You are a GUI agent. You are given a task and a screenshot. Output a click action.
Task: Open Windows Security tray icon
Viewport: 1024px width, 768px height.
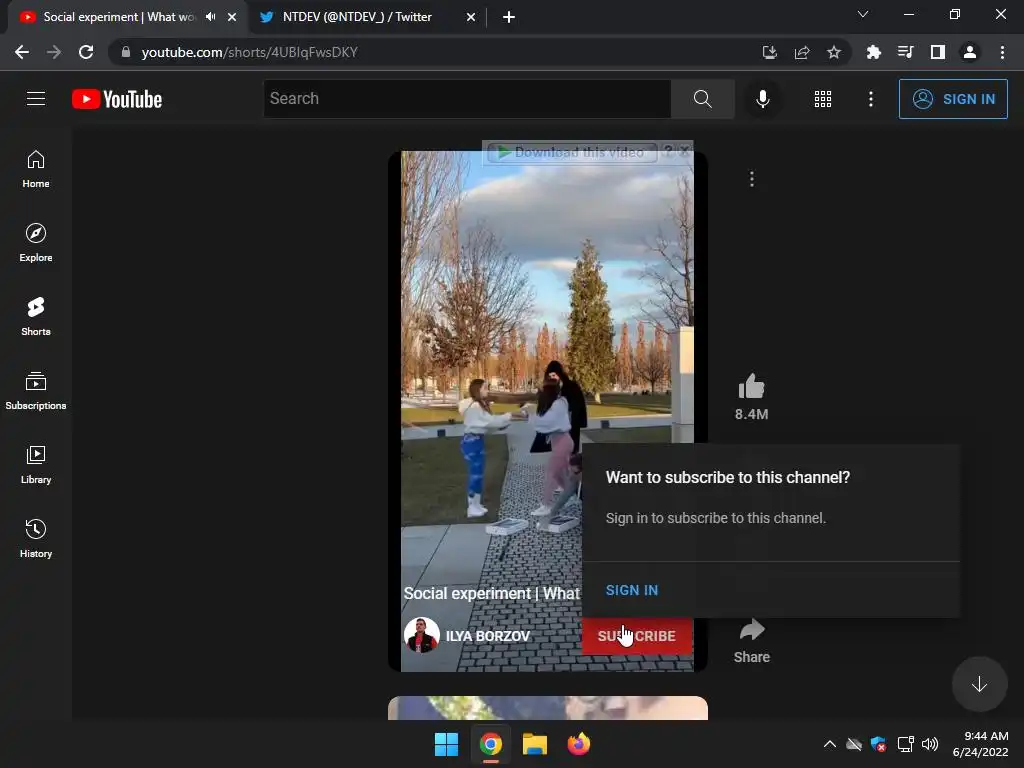[879, 744]
